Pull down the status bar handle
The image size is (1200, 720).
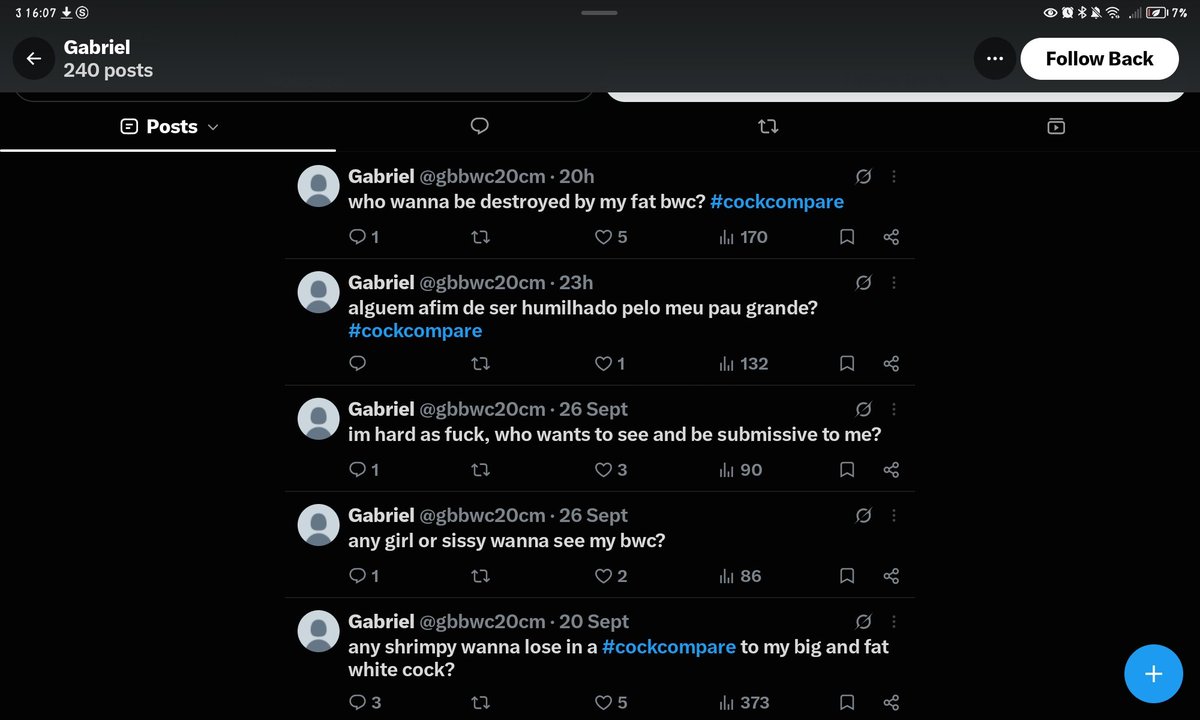tap(600, 12)
